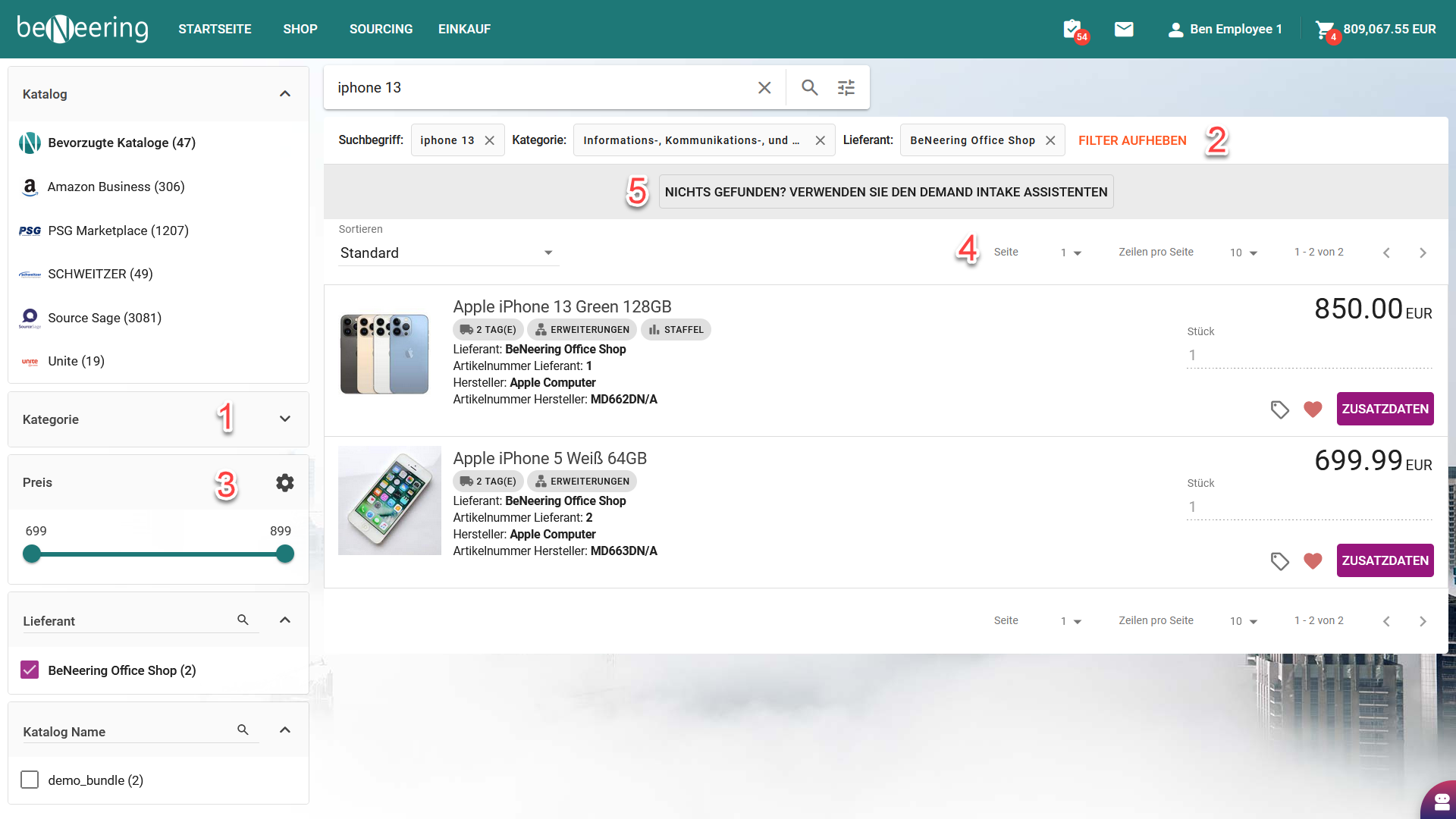Expand the Kategorie filter panel
The width and height of the screenshot is (1456, 819).
coord(284,419)
